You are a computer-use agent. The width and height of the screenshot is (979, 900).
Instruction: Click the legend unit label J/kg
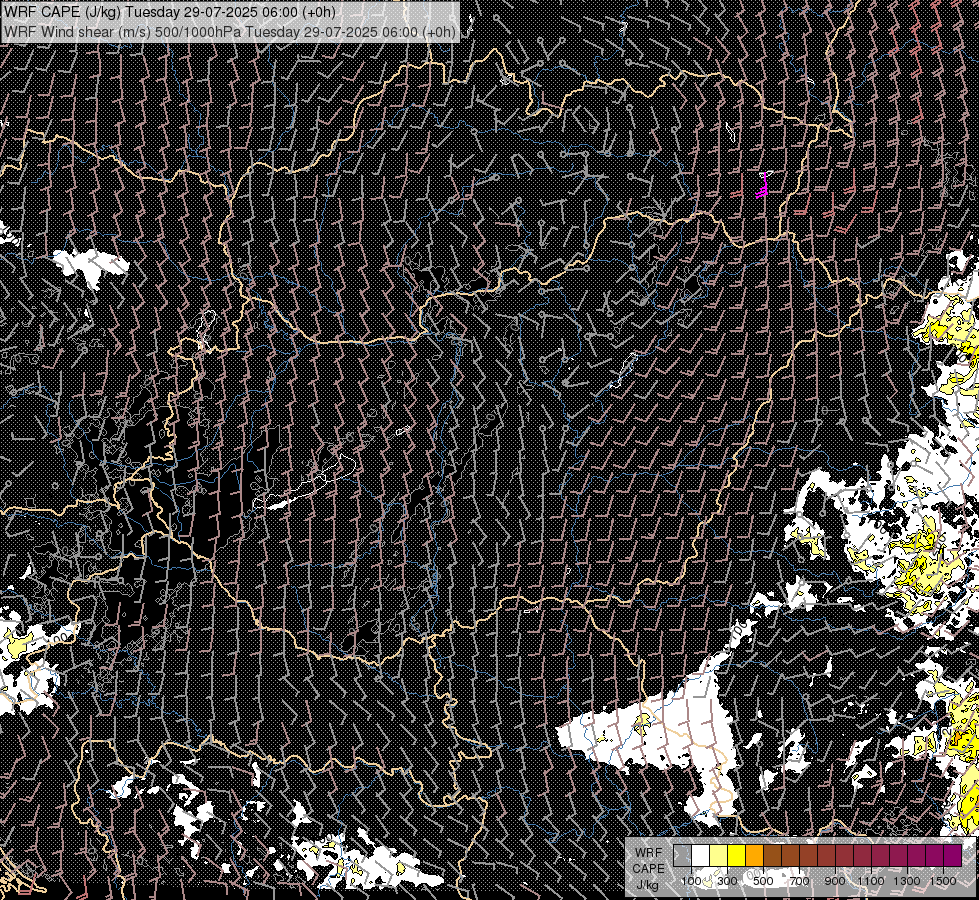click(647, 885)
